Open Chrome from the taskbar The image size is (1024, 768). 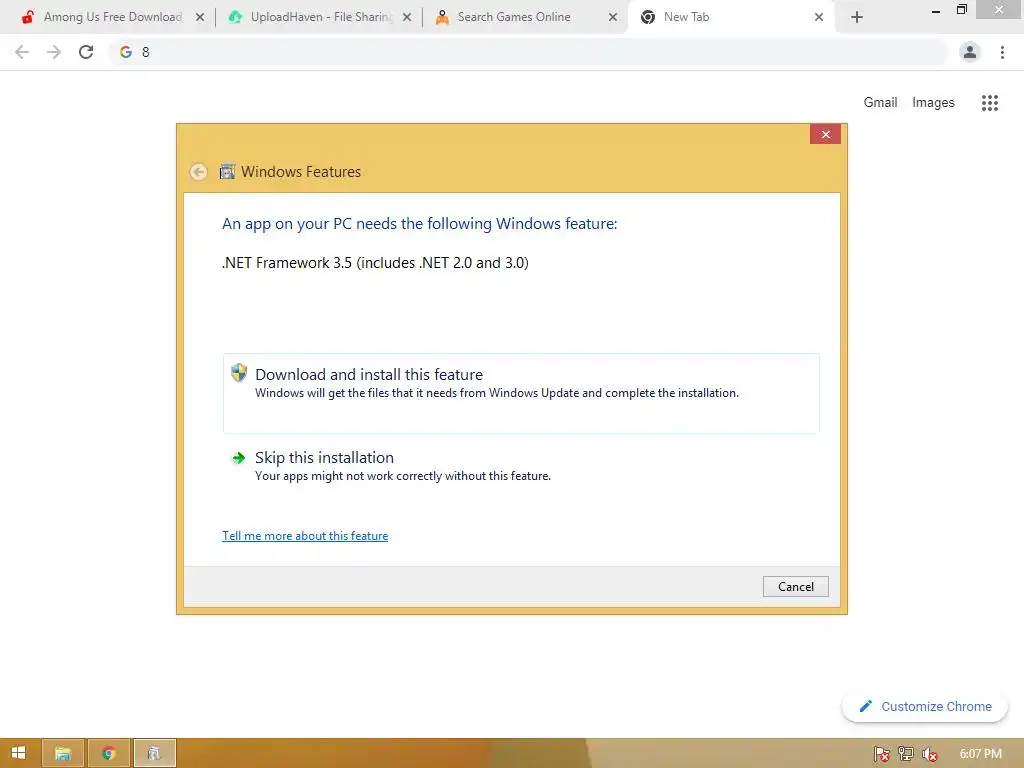pos(108,753)
